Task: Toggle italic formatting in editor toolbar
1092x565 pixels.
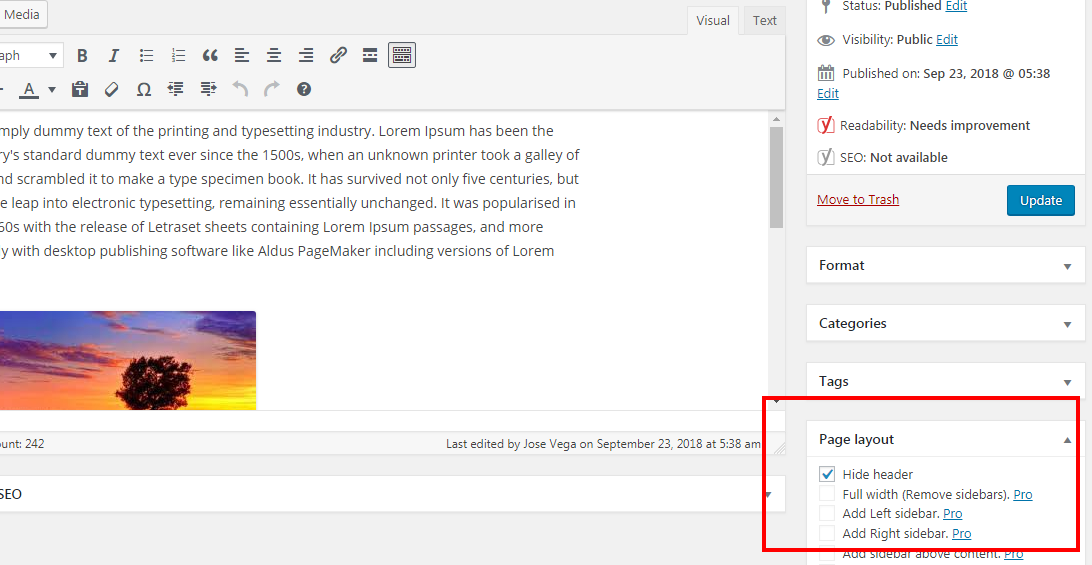Action: coord(114,56)
